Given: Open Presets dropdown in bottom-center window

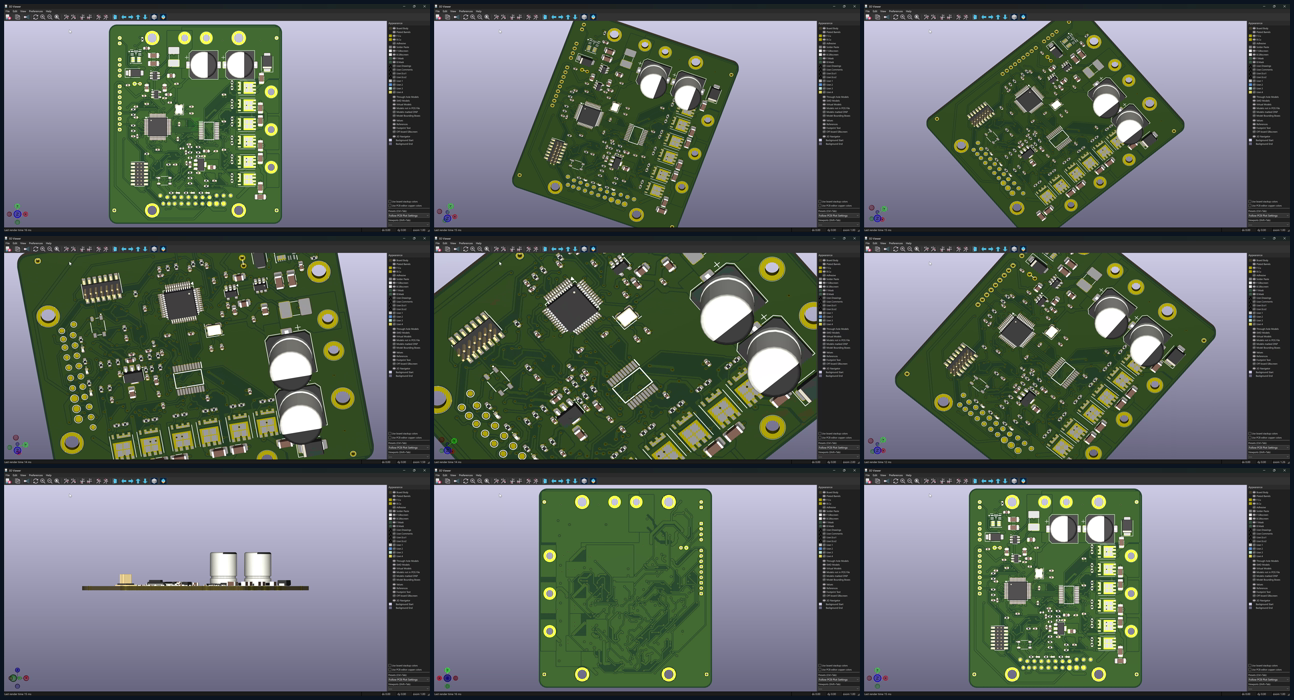Looking at the screenshot, I should 838,679.
